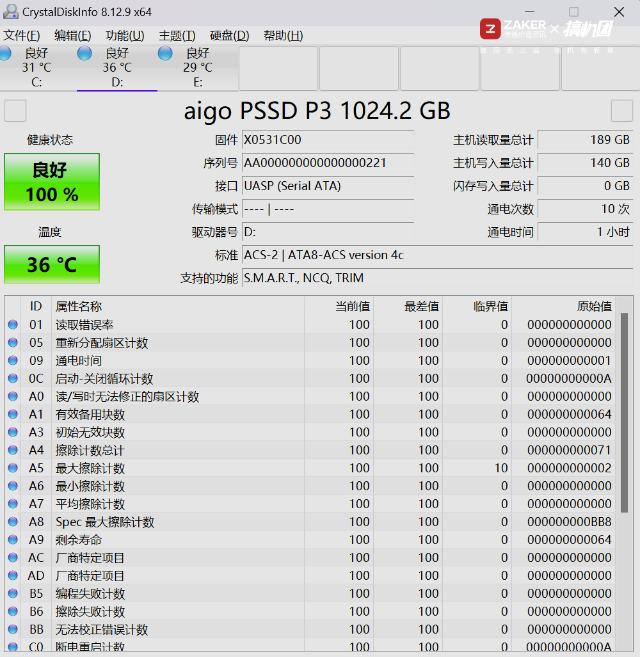Click the 良好 100 % health status button
The width and height of the screenshot is (640, 657).
coord(52,182)
